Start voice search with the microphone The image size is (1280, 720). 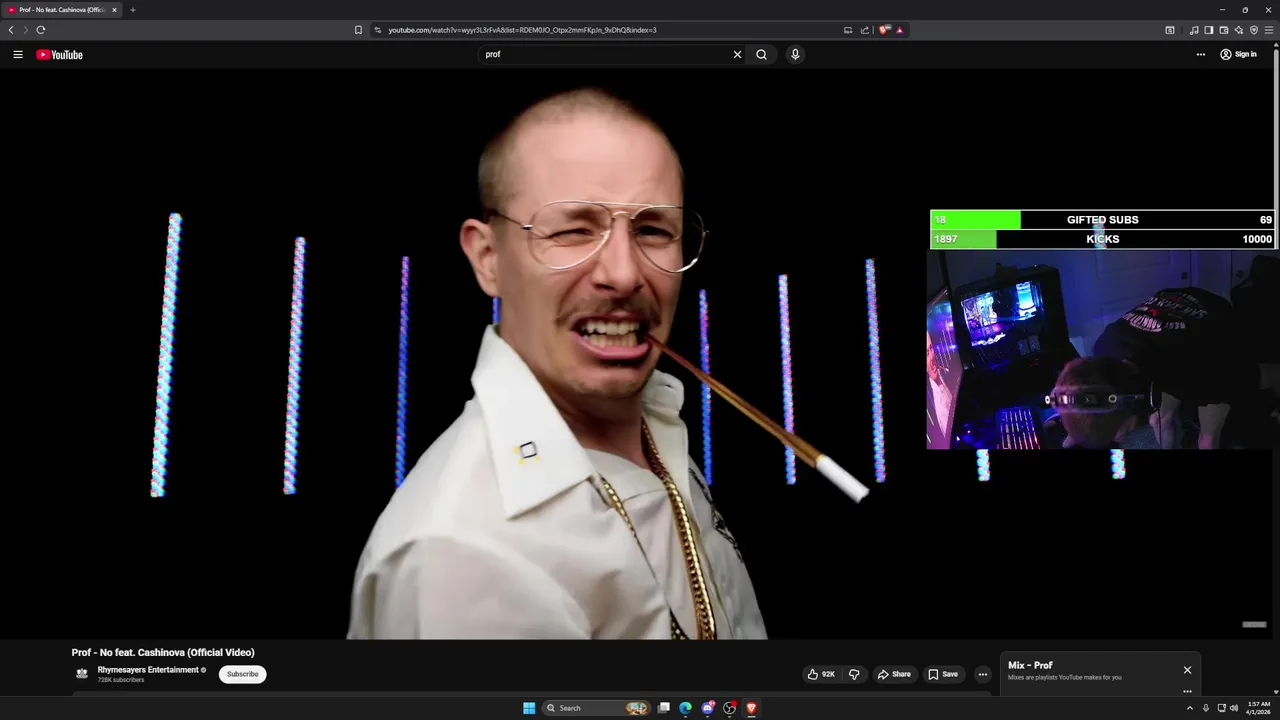795,54
